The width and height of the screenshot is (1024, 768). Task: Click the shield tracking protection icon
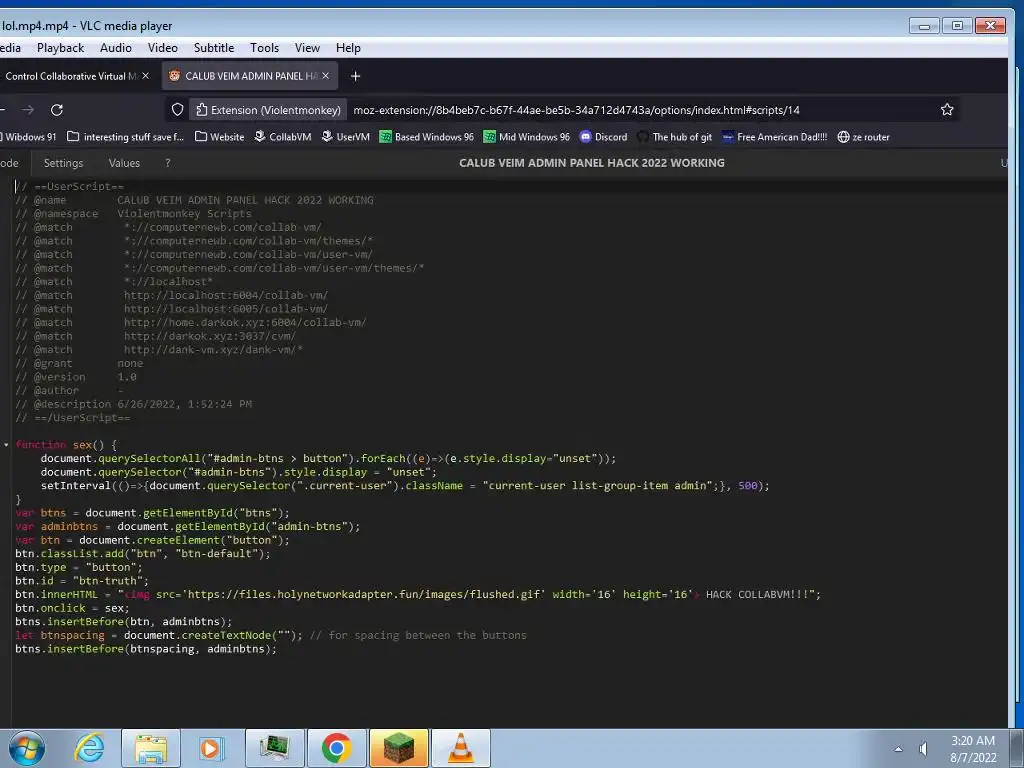click(x=177, y=110)
